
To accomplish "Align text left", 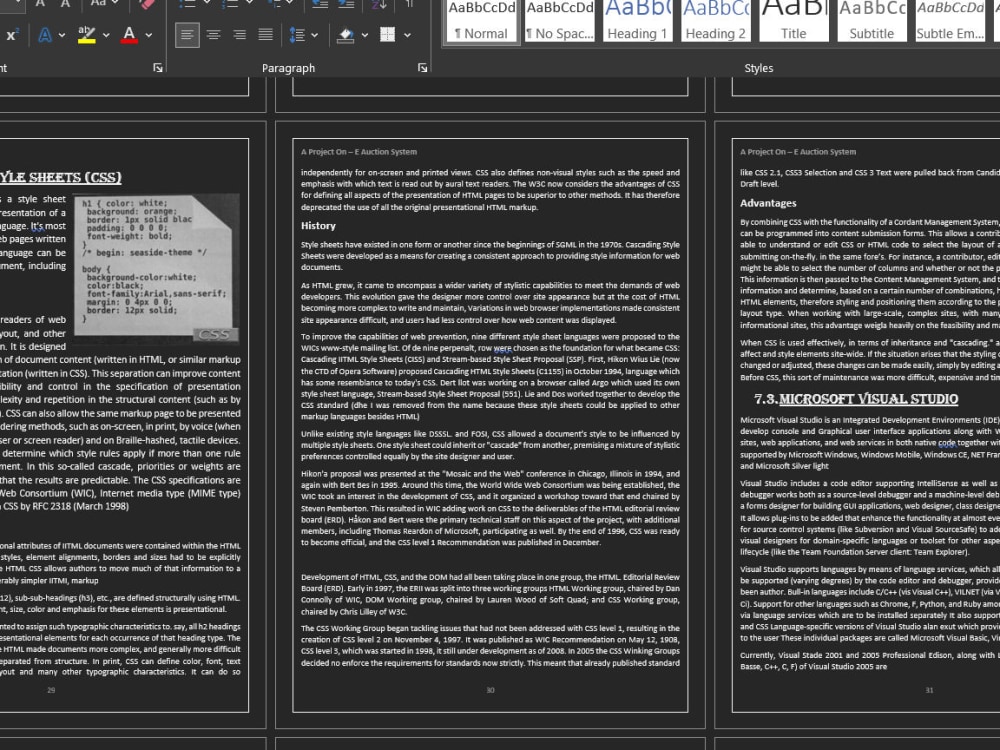I will coord(187,34).
